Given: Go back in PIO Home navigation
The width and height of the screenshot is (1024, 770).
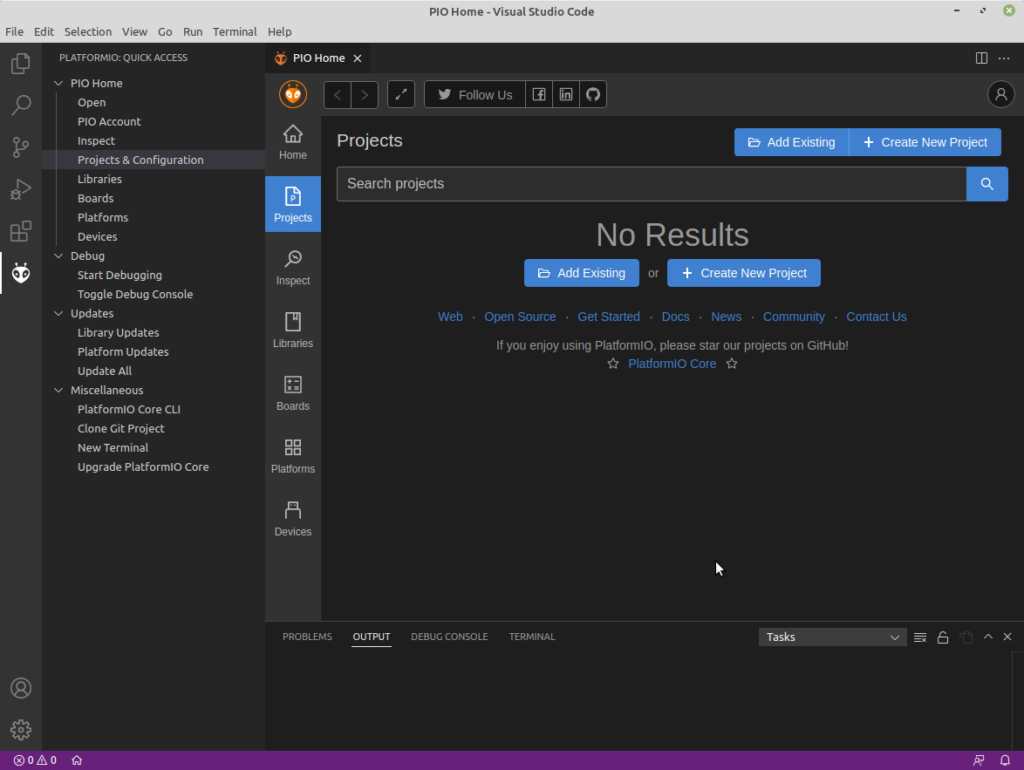Looking at the screenshot, I should click(x=338, y=95).
